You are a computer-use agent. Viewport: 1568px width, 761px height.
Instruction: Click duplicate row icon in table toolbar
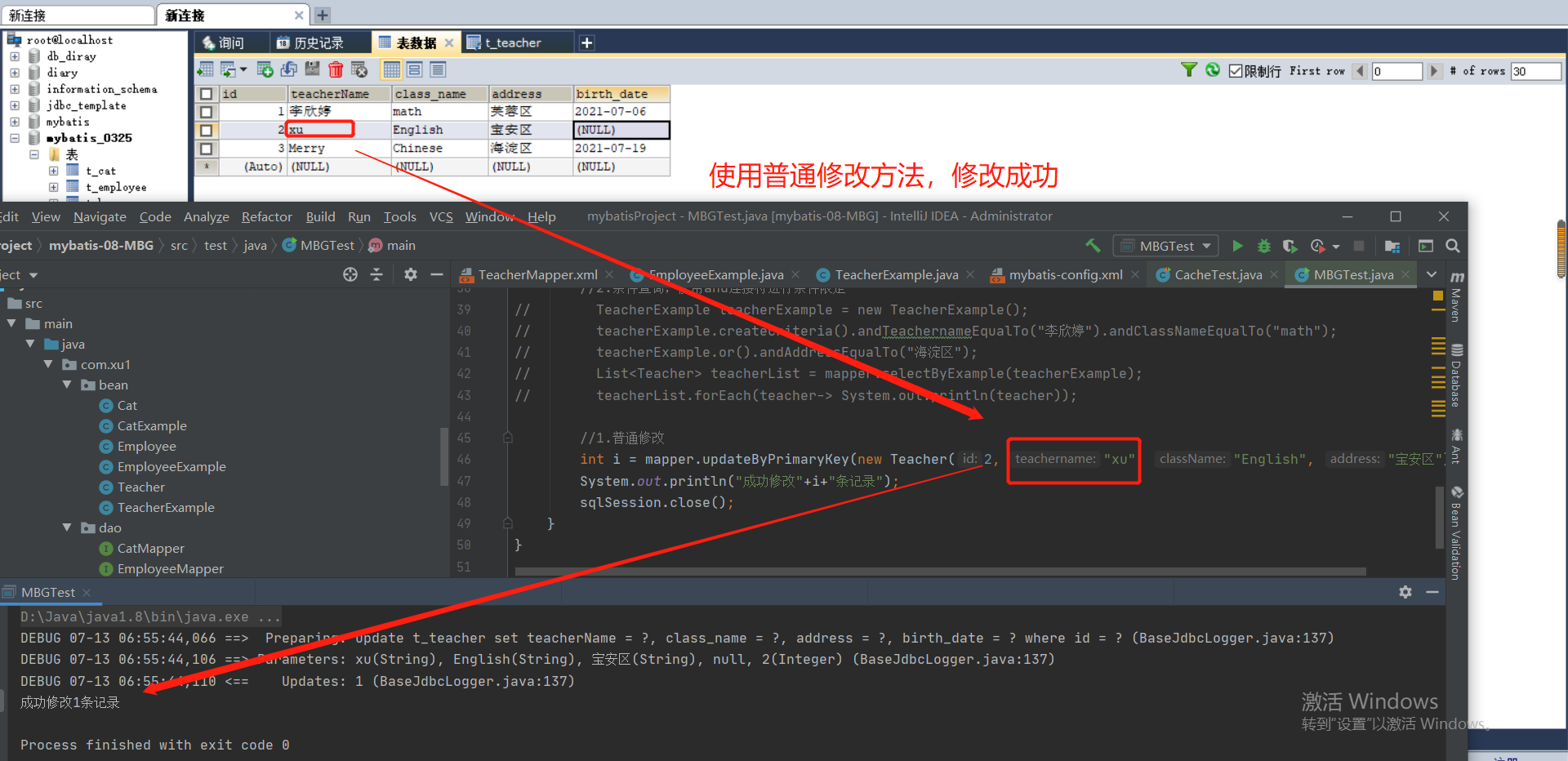(x=288, y=69)
